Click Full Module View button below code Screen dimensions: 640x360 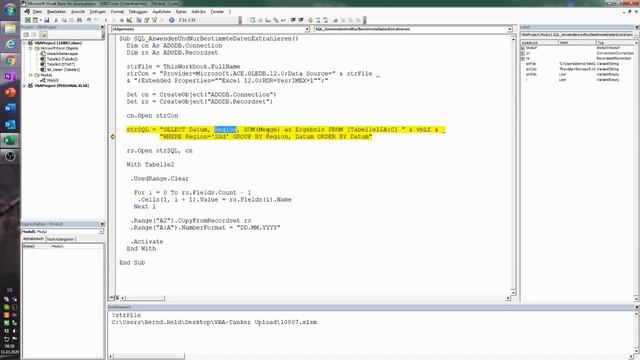point(117,298)
